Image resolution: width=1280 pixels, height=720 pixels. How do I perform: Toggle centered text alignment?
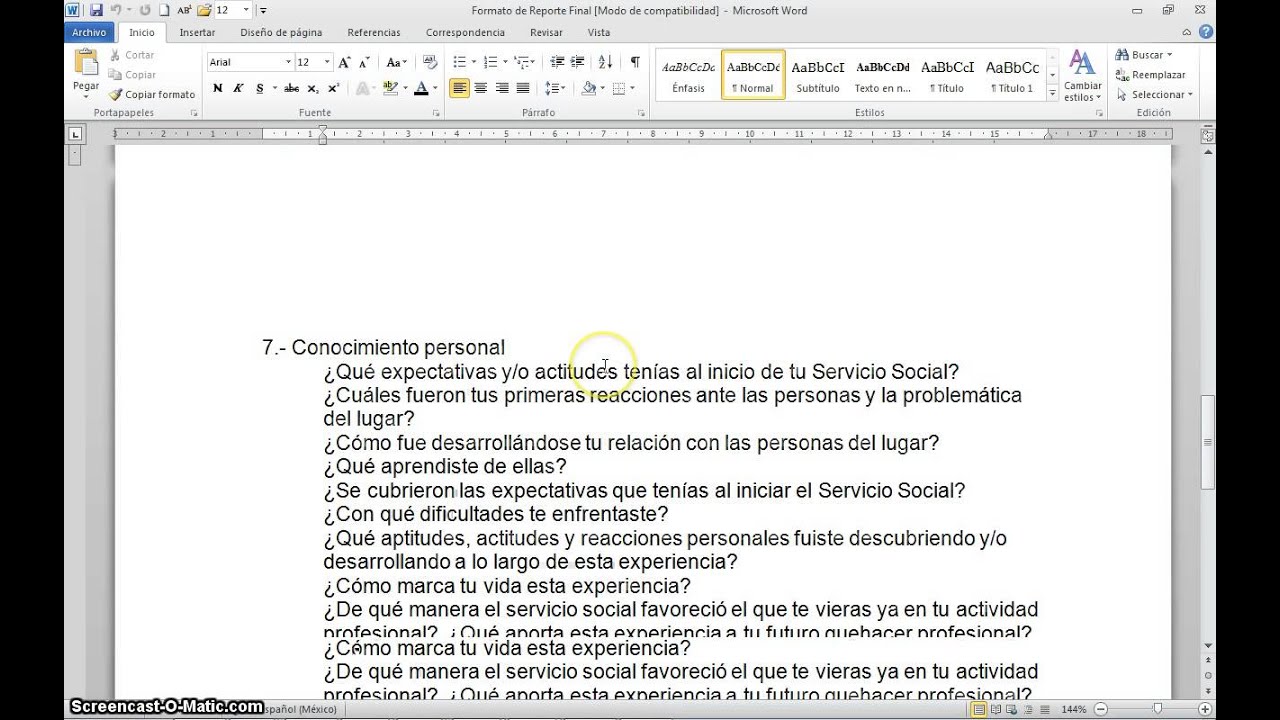[481, 88]
